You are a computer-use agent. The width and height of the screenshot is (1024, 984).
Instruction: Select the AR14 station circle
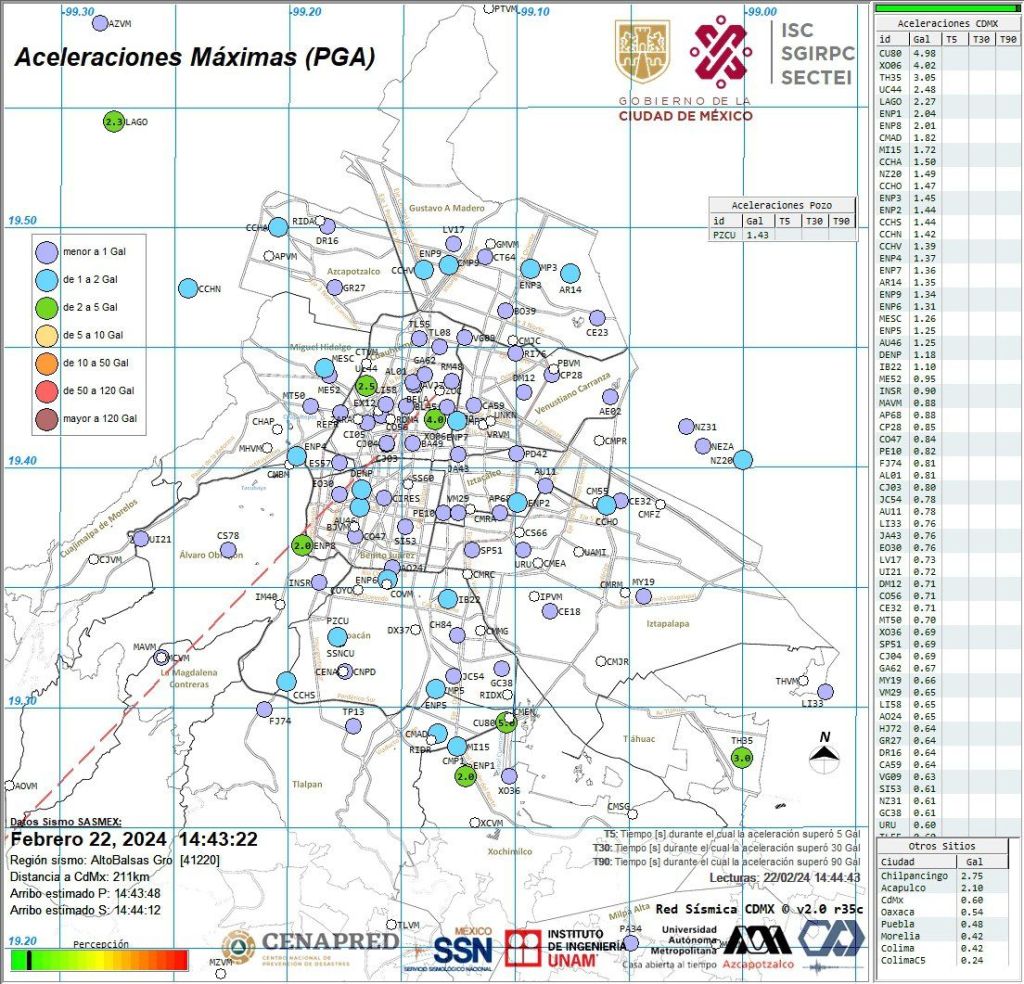click(570, 273)
